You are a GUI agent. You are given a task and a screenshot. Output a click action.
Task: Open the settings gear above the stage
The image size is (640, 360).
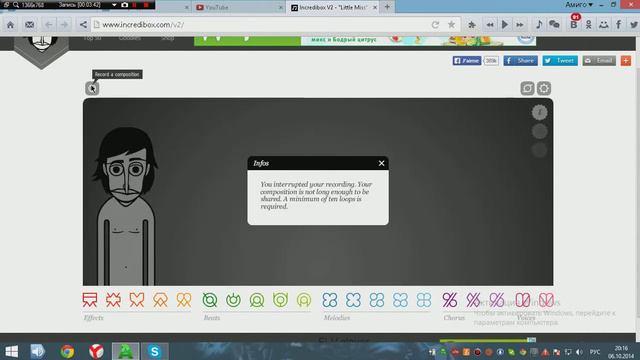click(544, 88)
